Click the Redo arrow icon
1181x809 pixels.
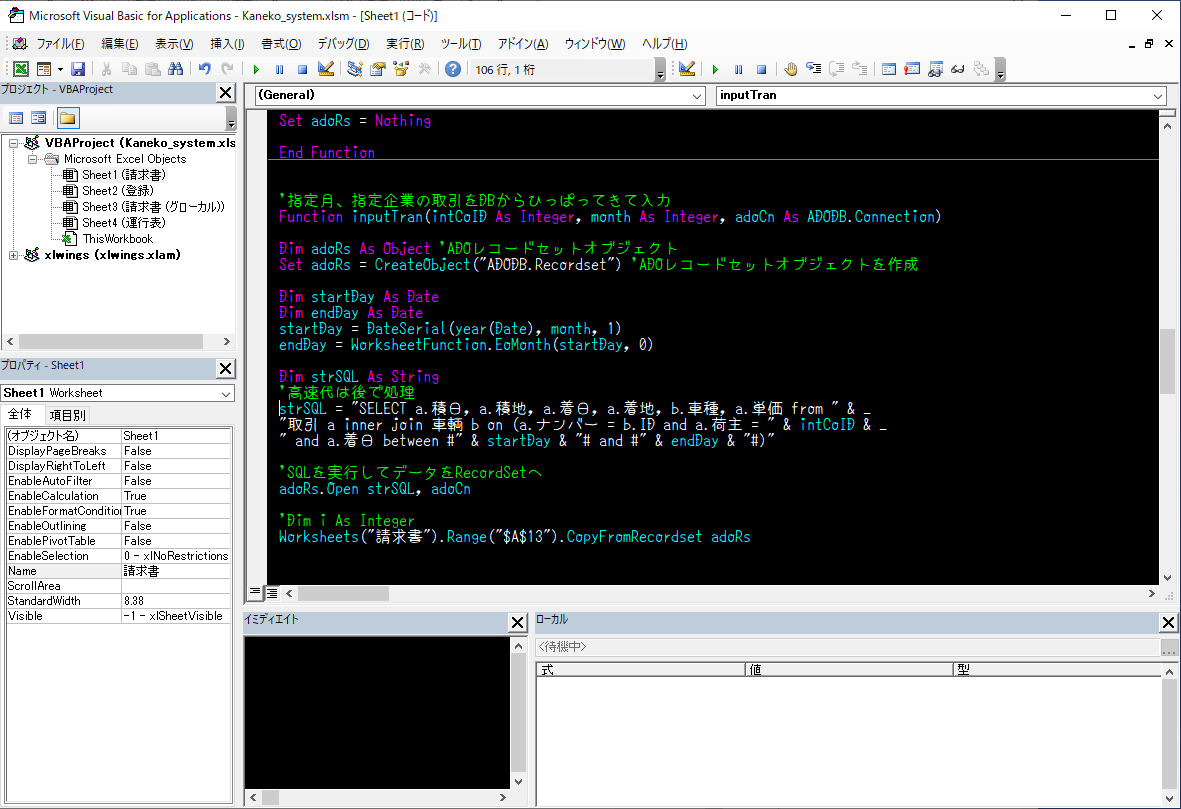pyautogui.click(x=227, y=69)
